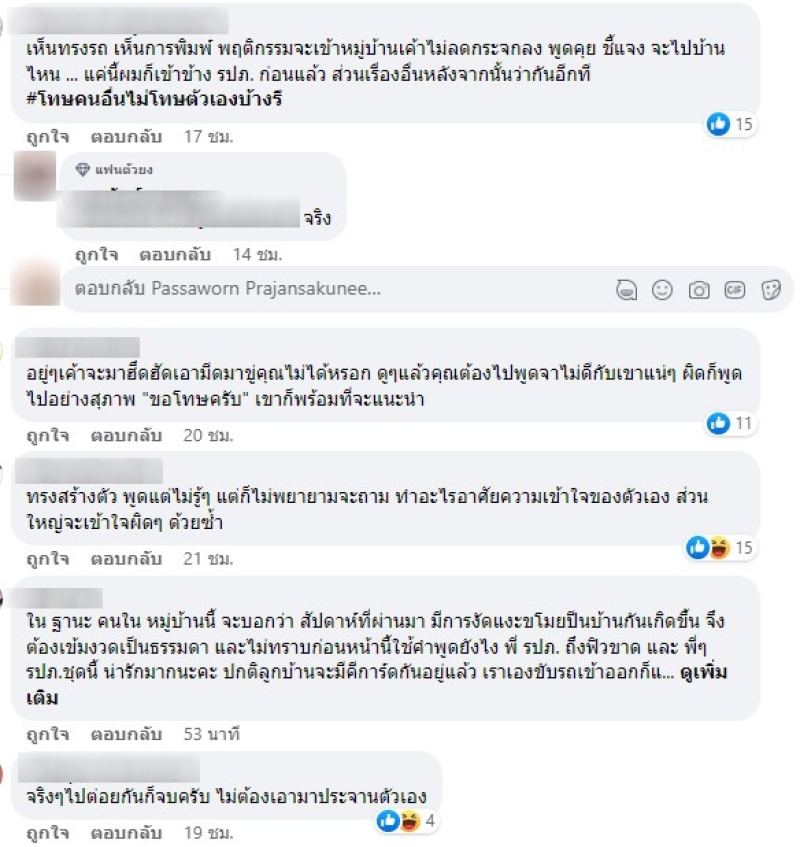View the 15 like reactions on the first comment
This screenshot has height=847, width=800.
(730, 124)
